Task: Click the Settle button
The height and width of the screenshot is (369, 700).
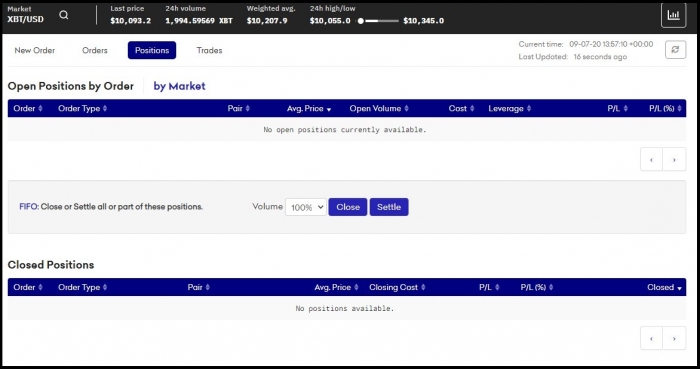Action: click(x=389, y=207)
